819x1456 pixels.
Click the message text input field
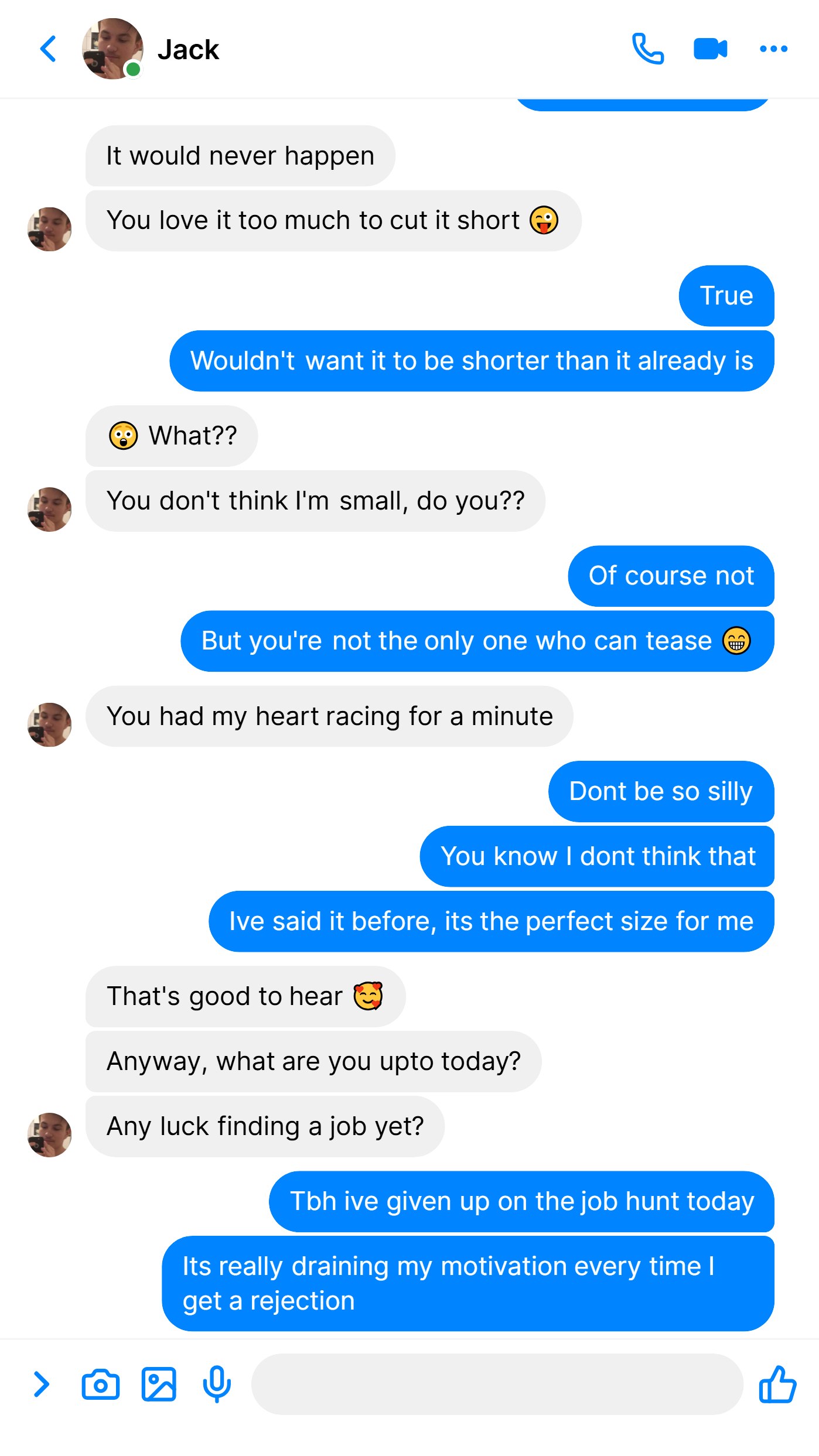tap(497, 1385)
